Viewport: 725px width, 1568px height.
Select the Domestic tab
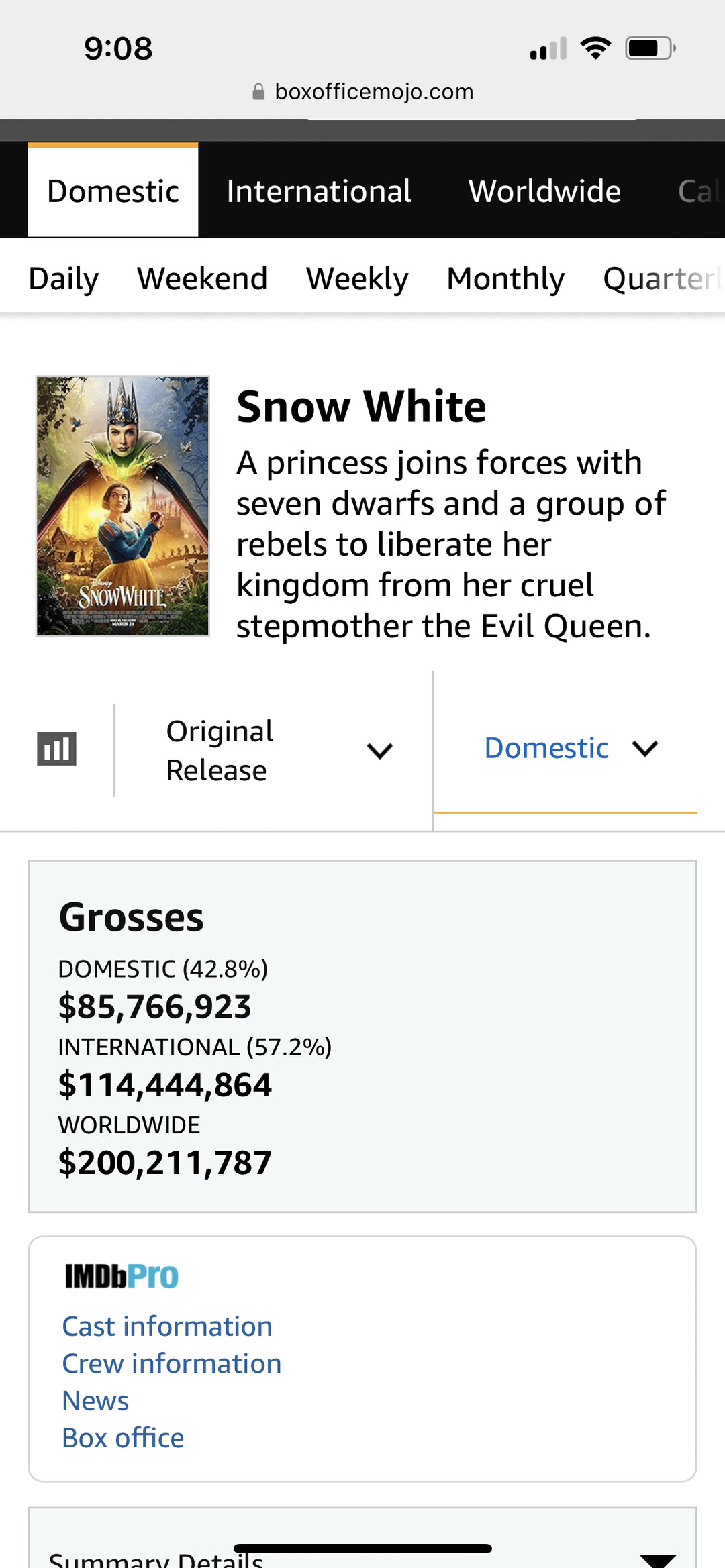coord(113,191)
